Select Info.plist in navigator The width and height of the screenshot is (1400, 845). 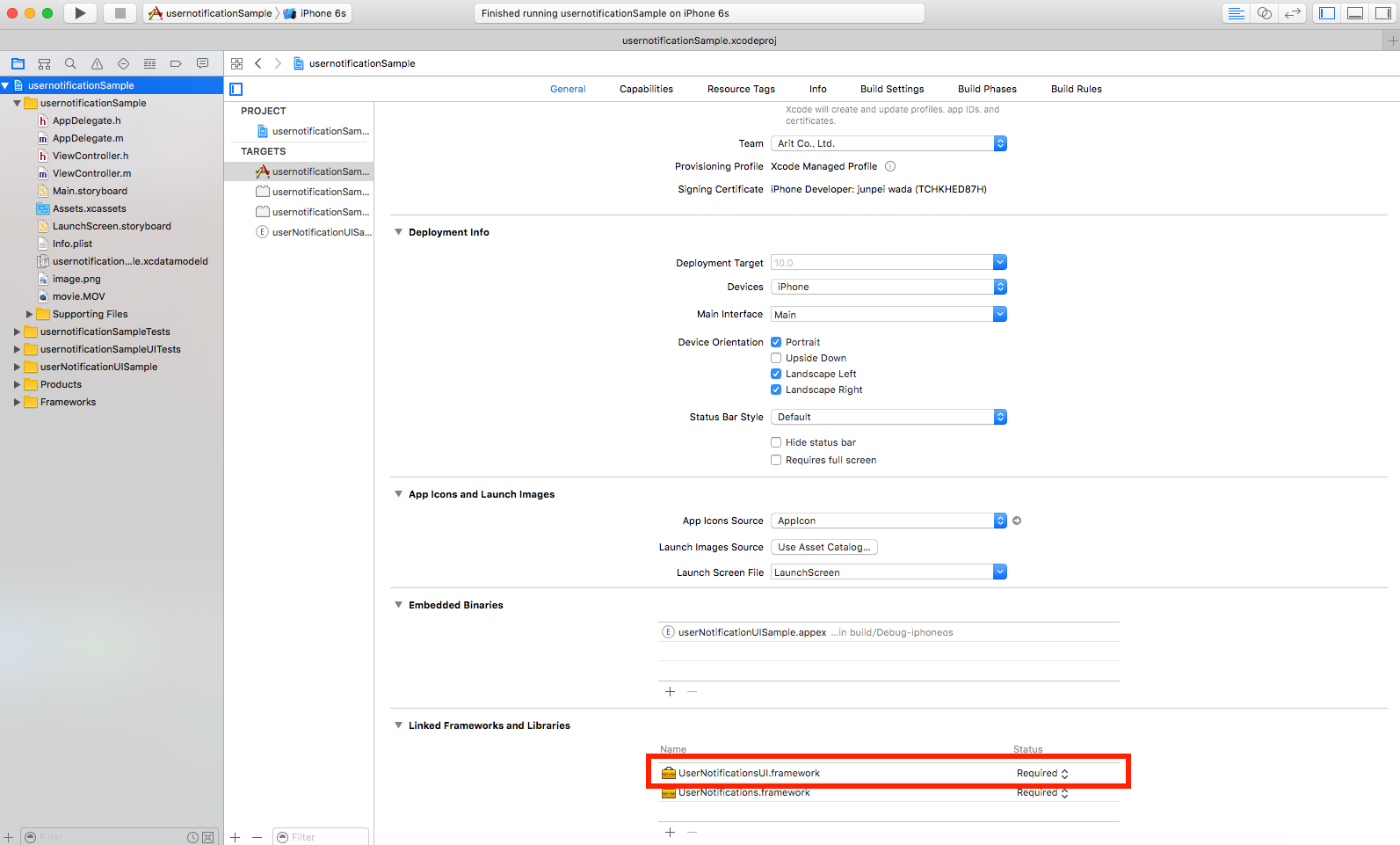coord(72,244)
